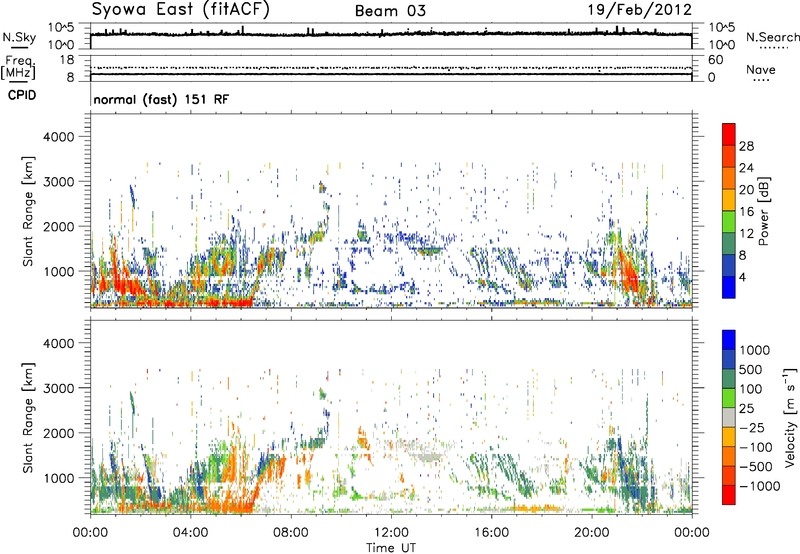Select the -500 value on Velocity colorbar
The image size is (800, 554).
pyautogui.click(x=756, y=467)
